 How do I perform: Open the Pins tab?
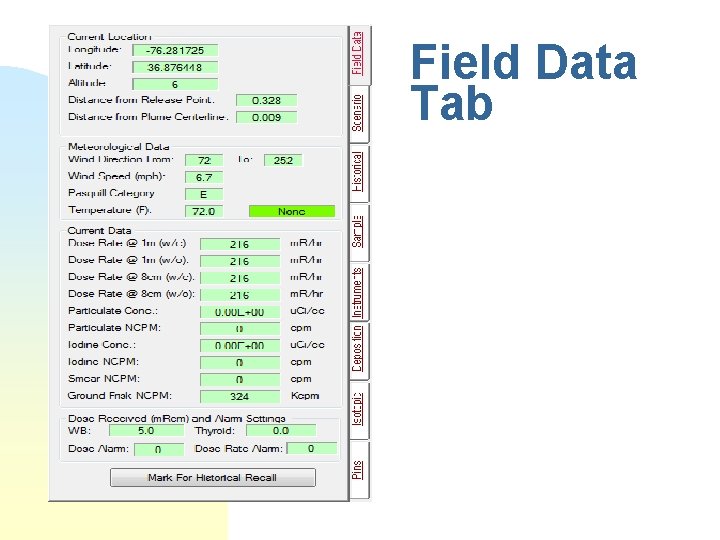click(x=360, y=470)
